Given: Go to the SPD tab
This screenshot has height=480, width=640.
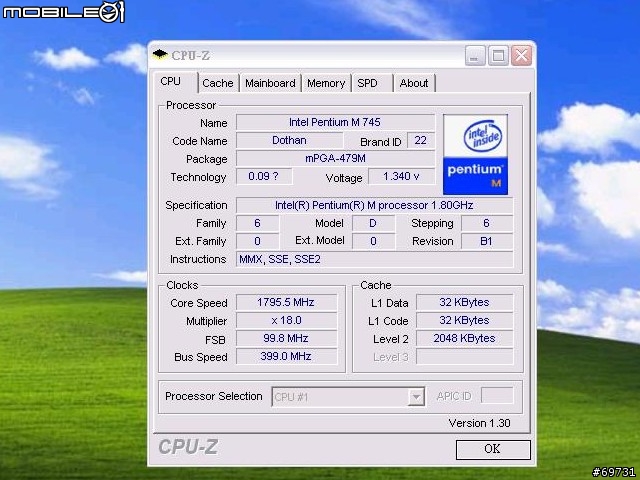Looking at the screenshot, I should (x=372, y=83).
